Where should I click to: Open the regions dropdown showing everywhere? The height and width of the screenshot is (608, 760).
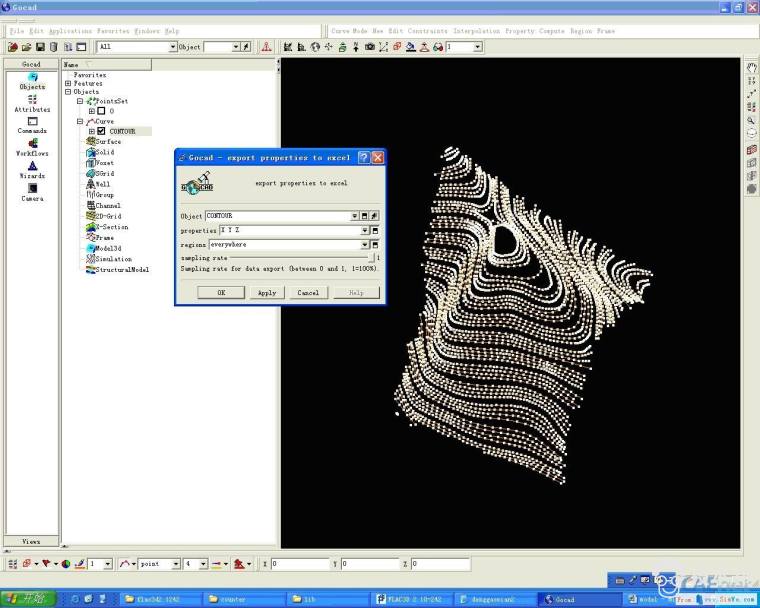point(364,244)
